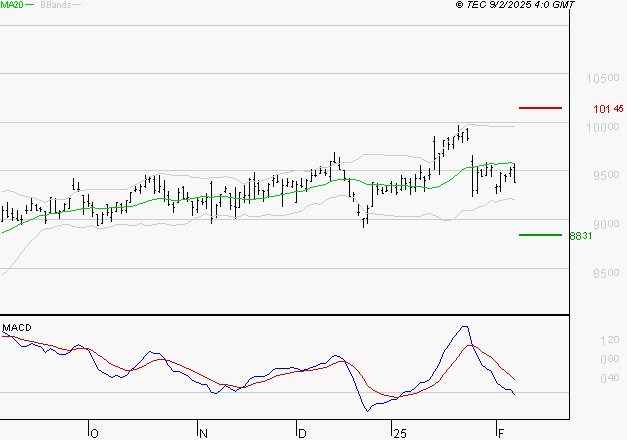Click the F month marker on time axis
Image resolution: width=627 pixels, height=440 pixels.
[501, 434]
